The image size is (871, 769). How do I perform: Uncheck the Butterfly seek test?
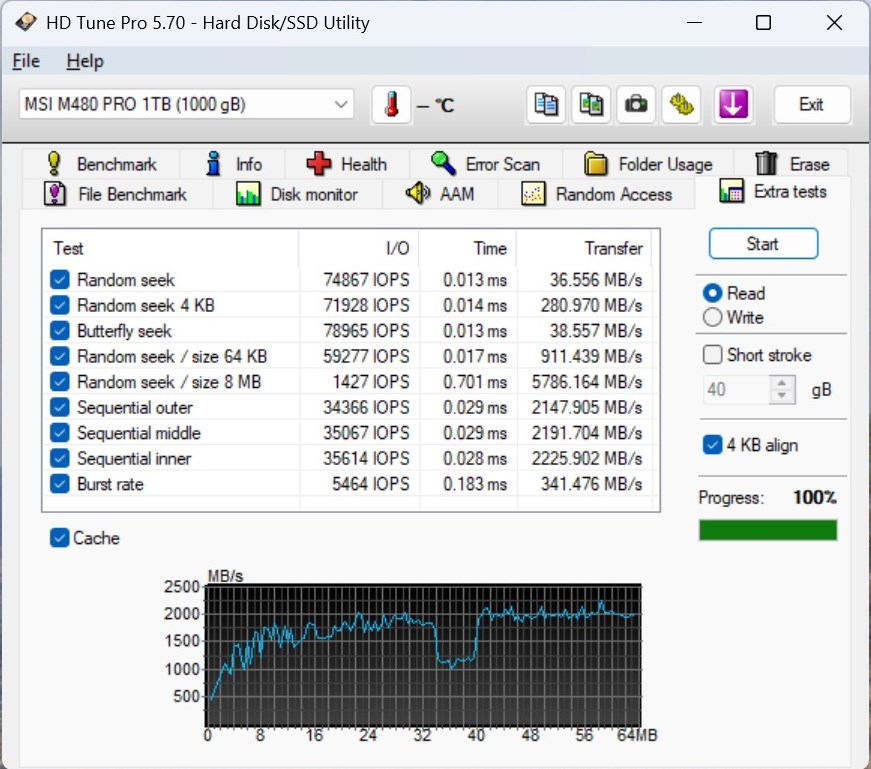pos(59,331)
